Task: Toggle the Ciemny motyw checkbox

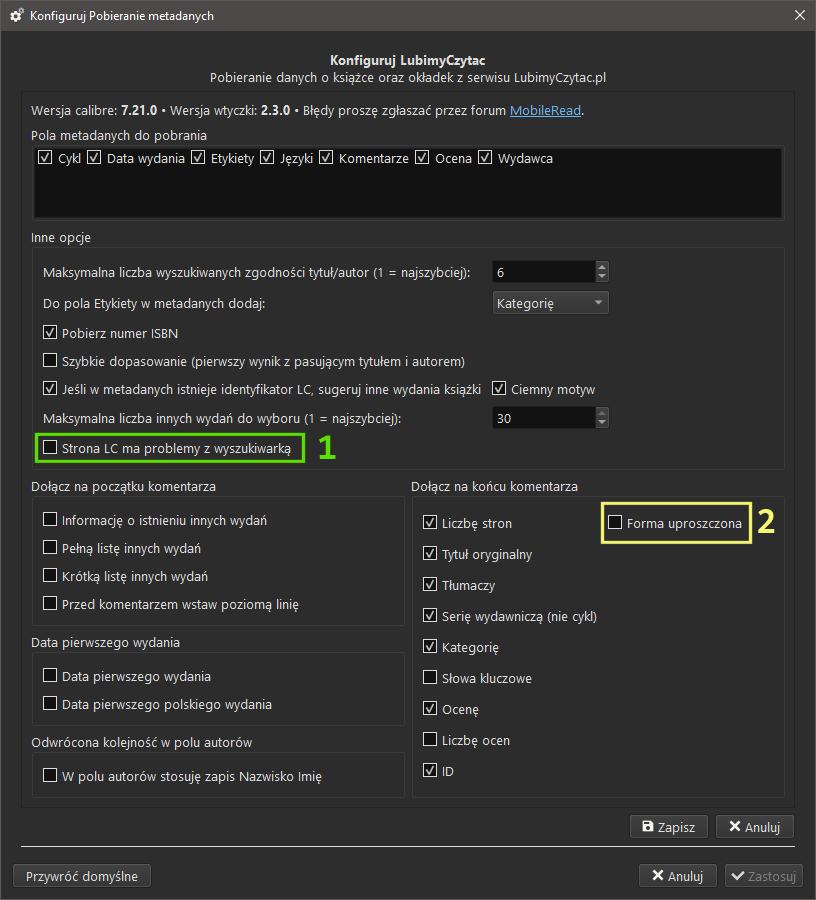Action: click(500, 389)
